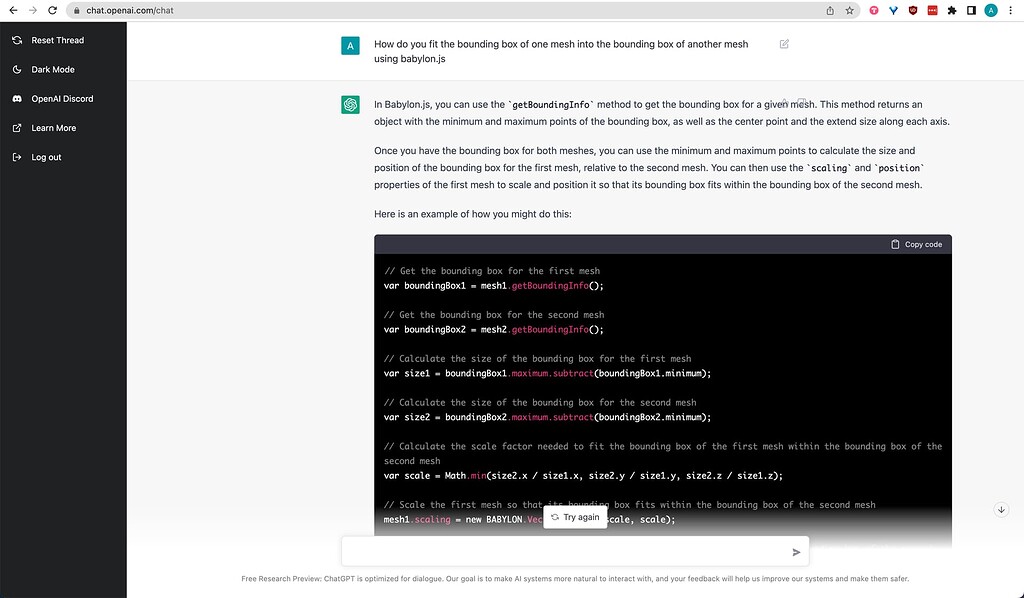Click the scroll-to-bottom arrow button
This screenshot has width=1024, height=598.
coord(1001,510)
